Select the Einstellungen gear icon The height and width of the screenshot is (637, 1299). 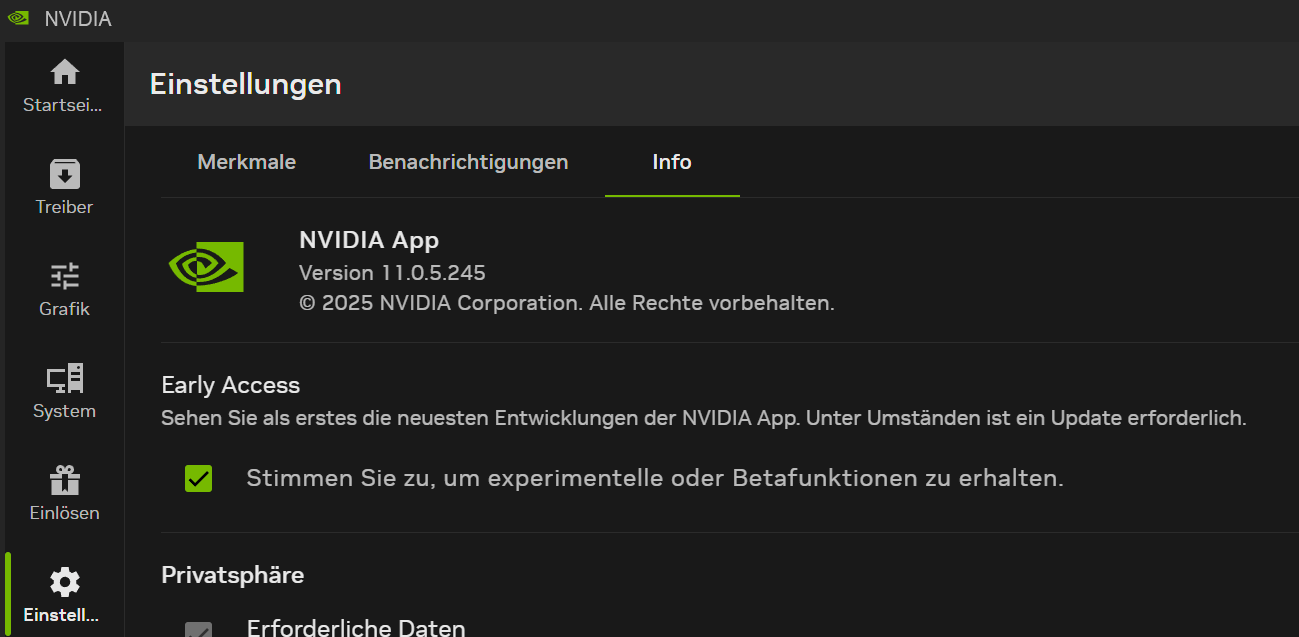click(64, 582)
